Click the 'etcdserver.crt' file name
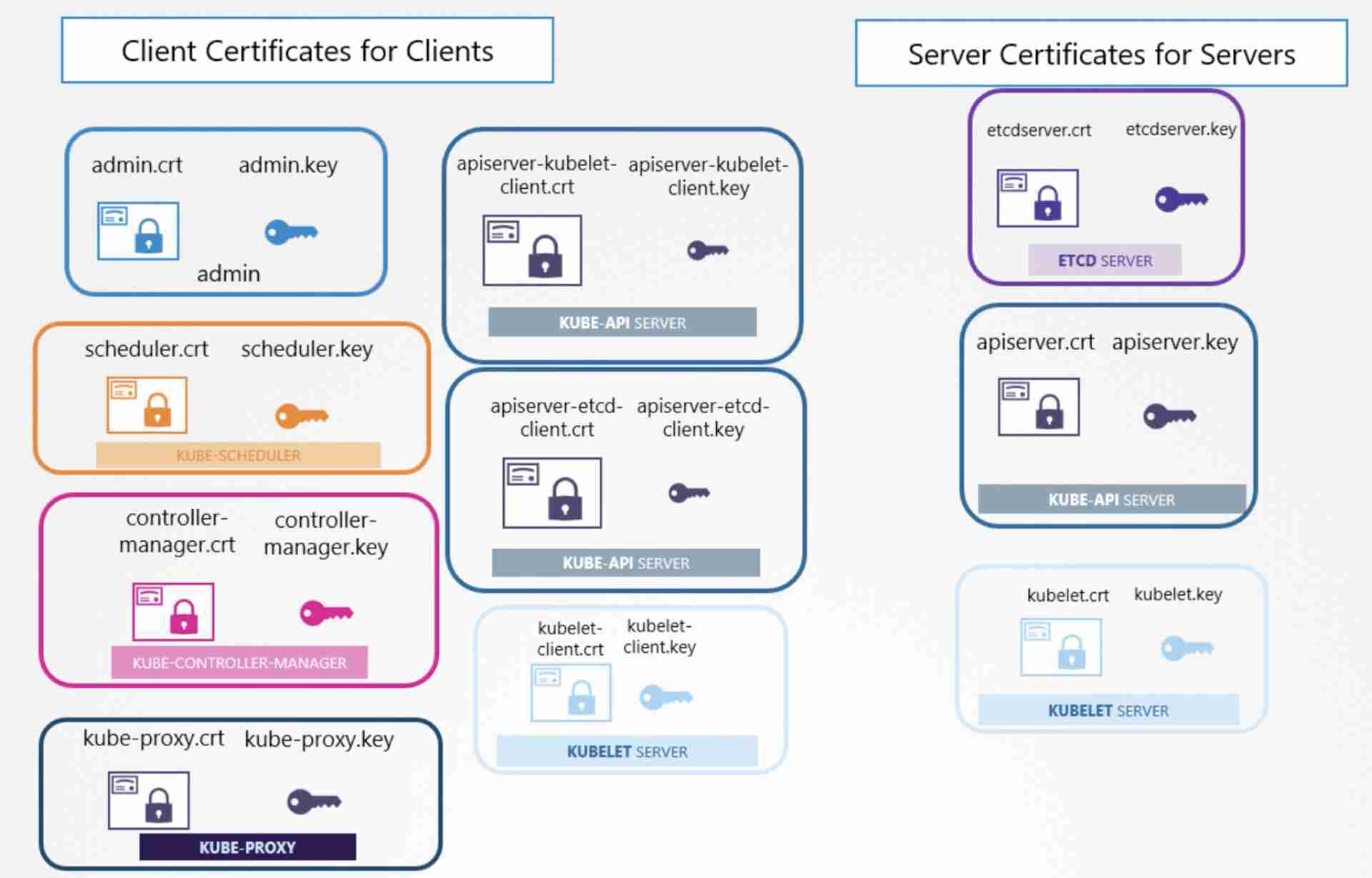The height and width of the screenshot is (878, 1372). [x=1039, y=130]
